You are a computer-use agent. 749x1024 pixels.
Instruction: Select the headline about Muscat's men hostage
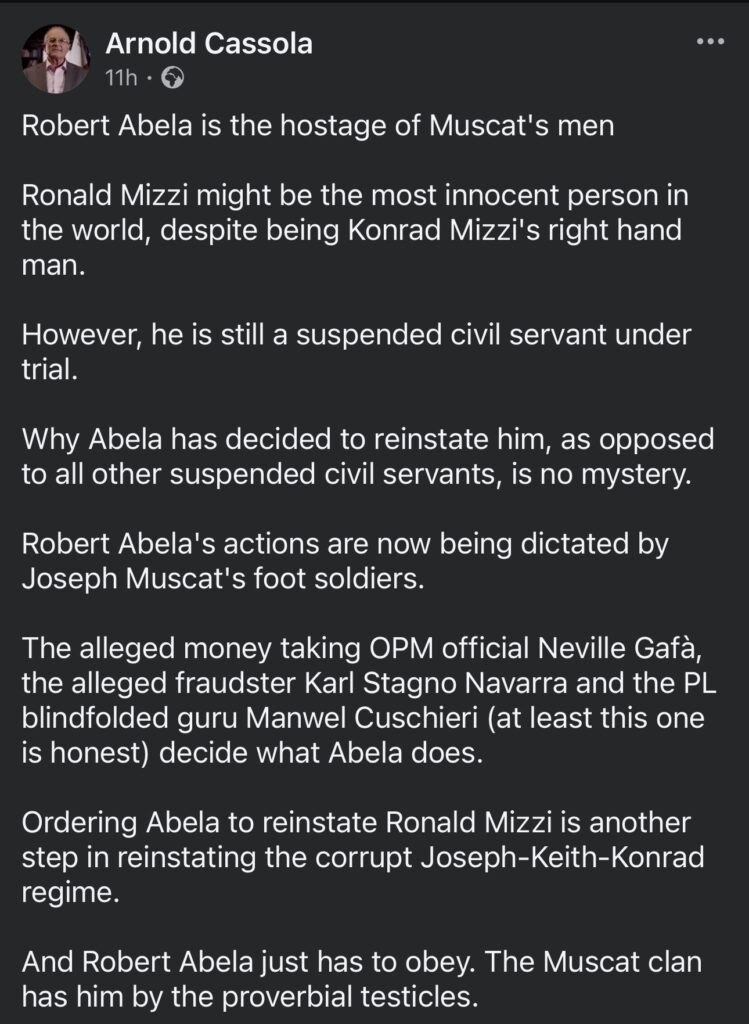318,125
